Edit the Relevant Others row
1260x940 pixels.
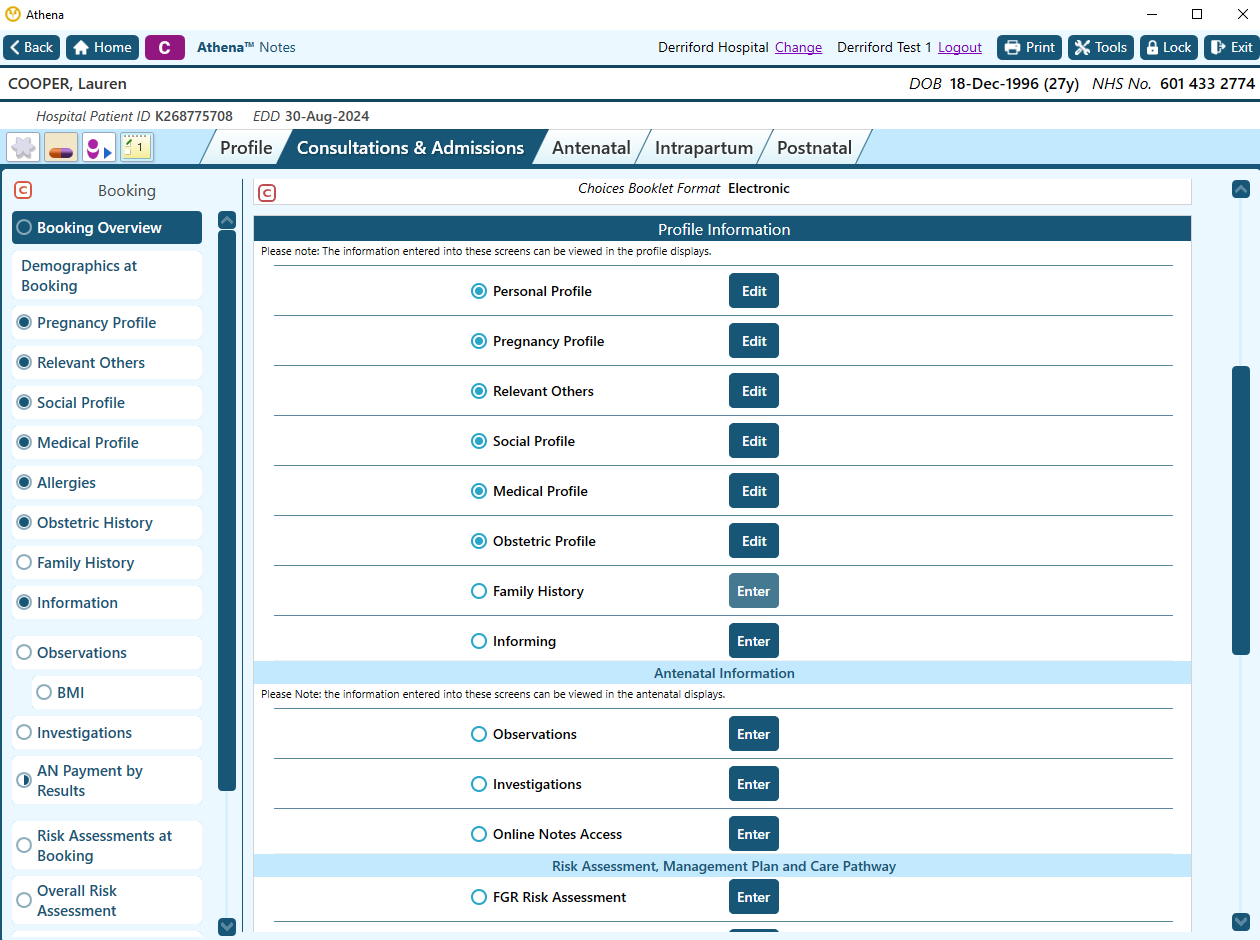tap(754, 391)
